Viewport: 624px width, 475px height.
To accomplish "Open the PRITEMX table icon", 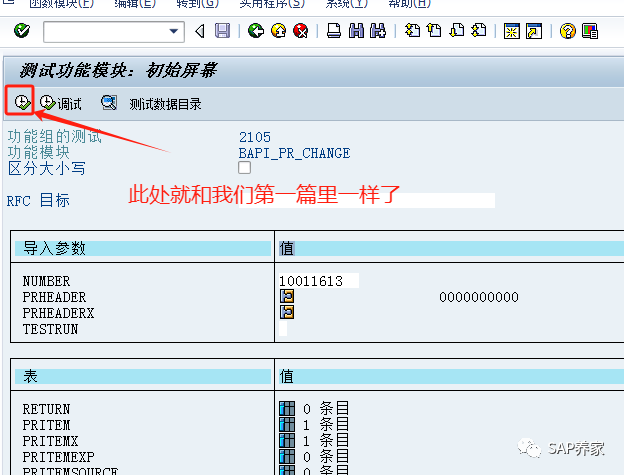I will [x=287, y=440].
